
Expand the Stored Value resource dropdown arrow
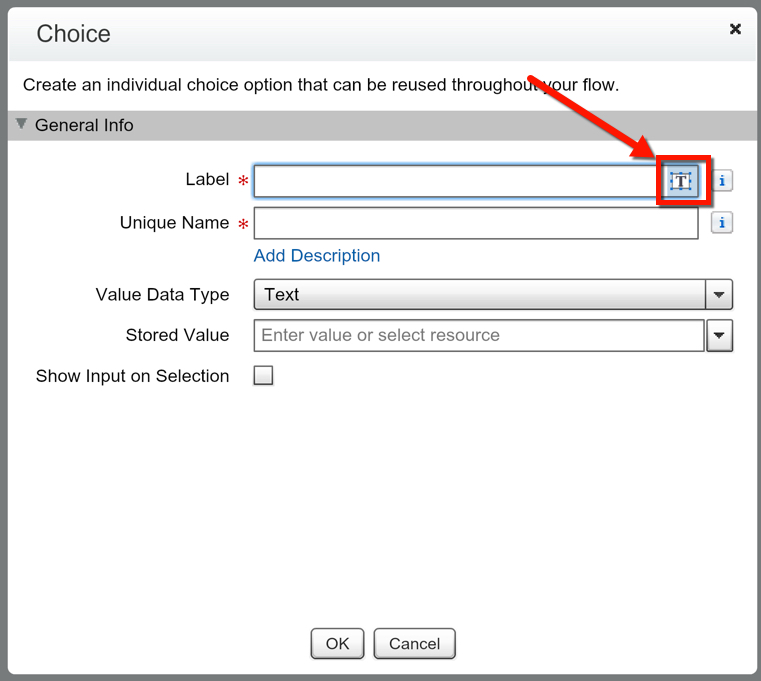tap(720, 336)
